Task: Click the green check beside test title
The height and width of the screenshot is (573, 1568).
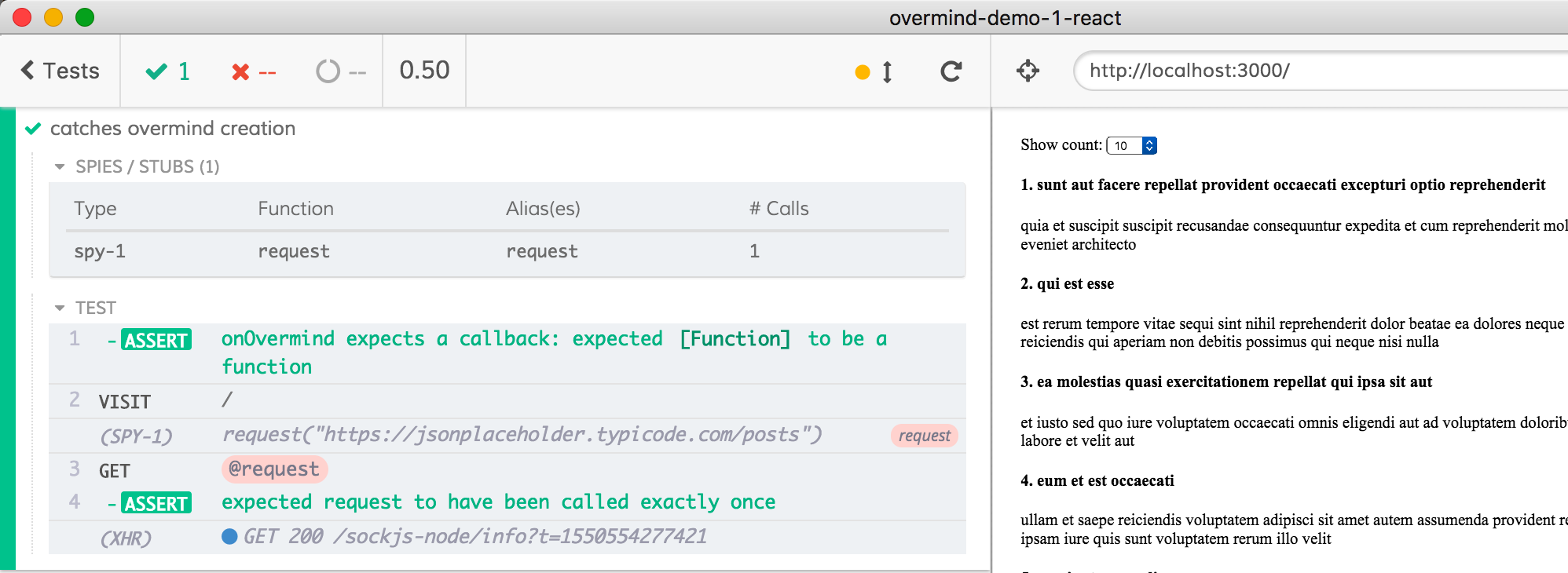Action: (x=33, y=129)
